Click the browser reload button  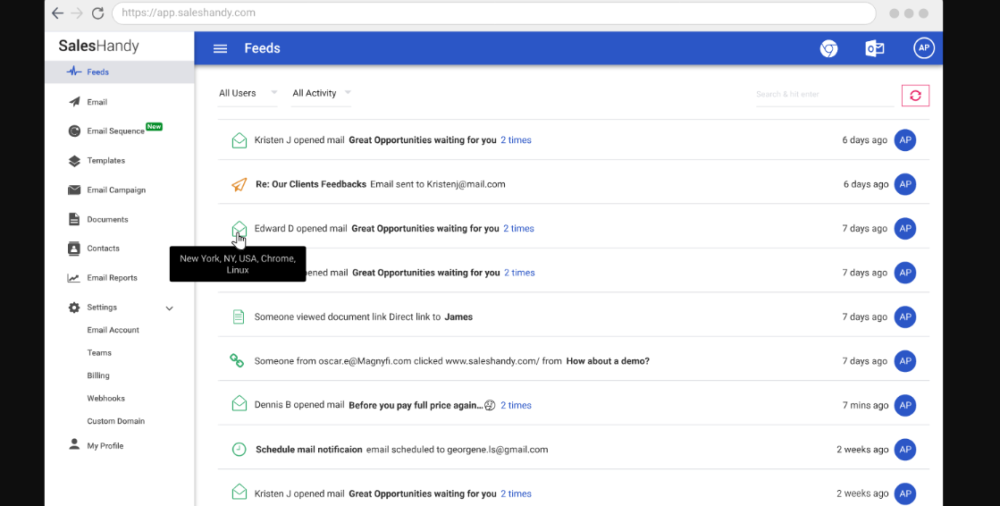click(x=97, y=13)
